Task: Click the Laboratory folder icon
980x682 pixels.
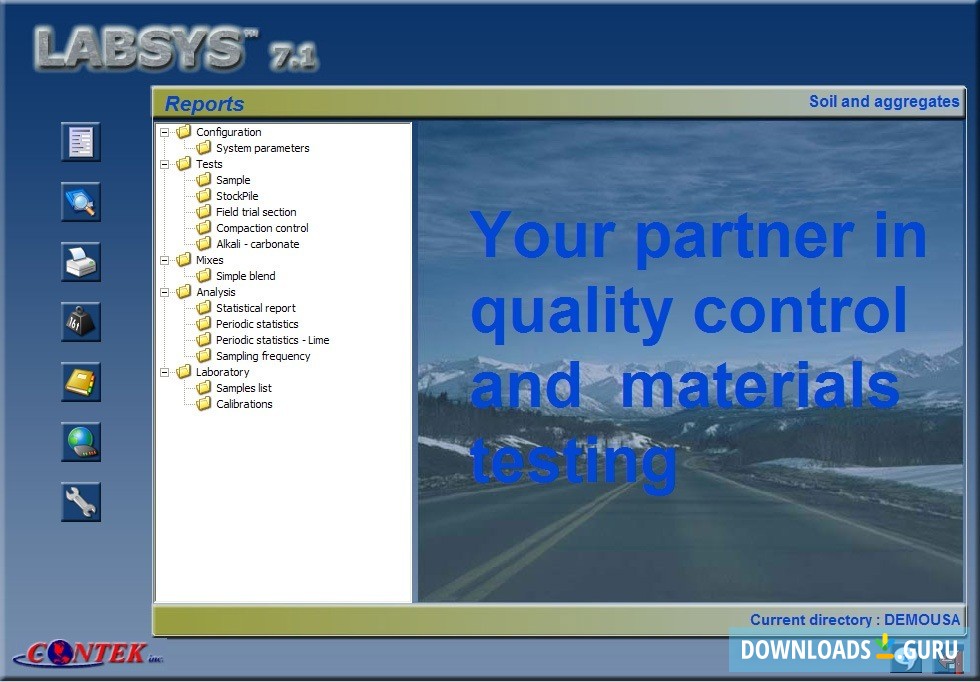Action: (184, 372)
